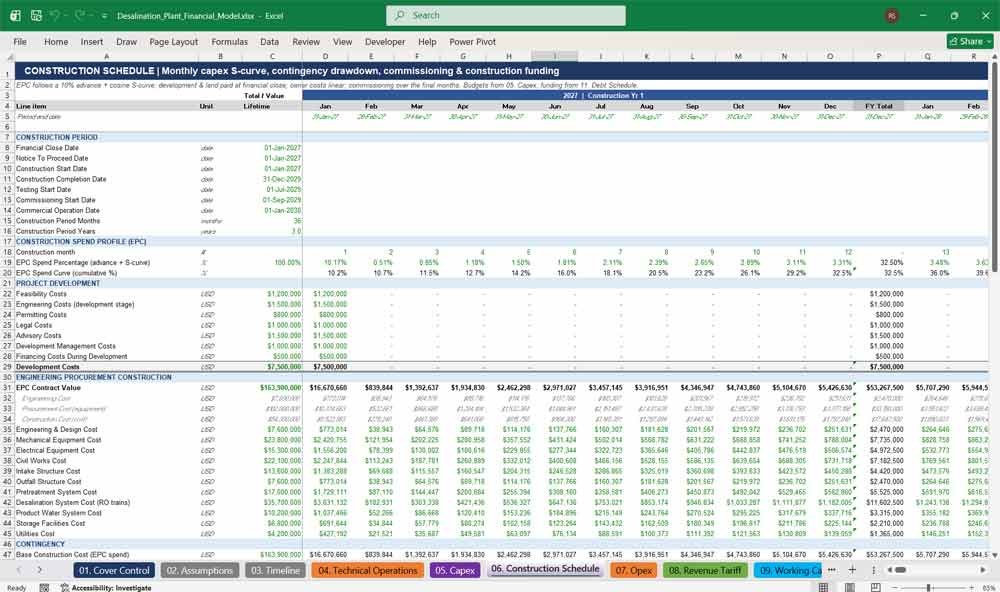Switch to sheet 04. Technical Operations
The width and height of the screenshot is (1000, 592).
tap(367, 570)
